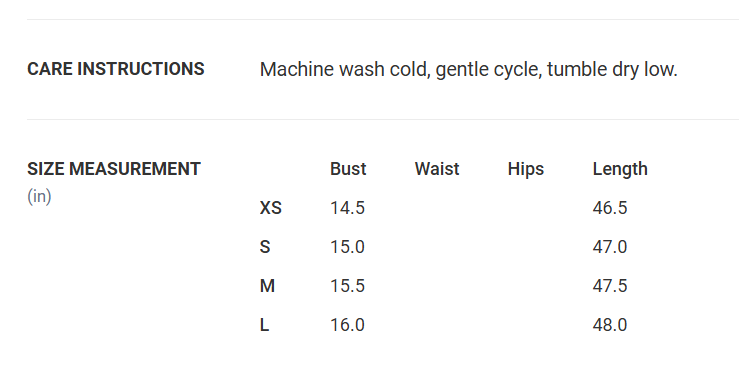
Task: Select the L size row label
Action: (264, 325)
